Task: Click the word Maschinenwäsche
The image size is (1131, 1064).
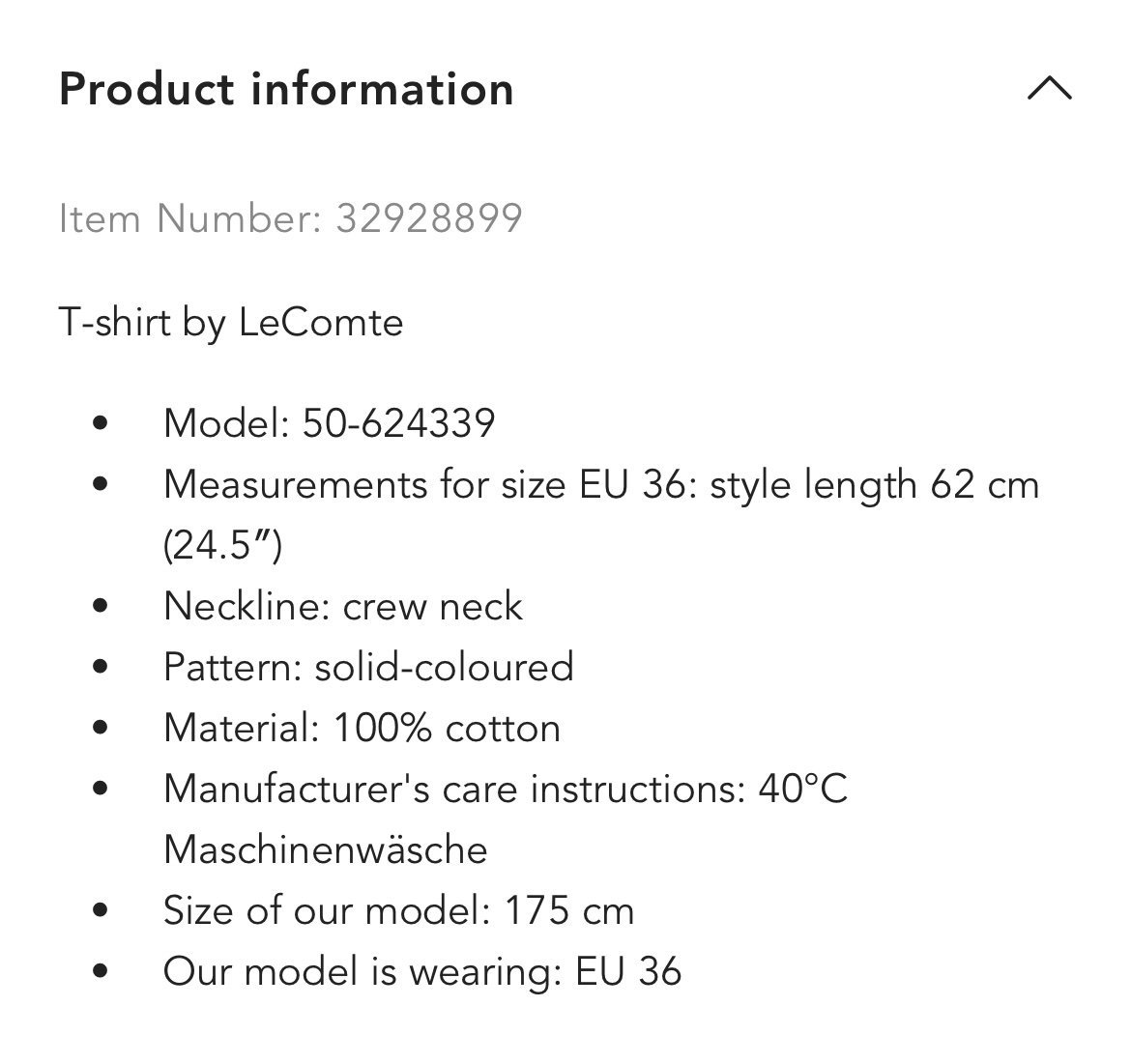Action: point(325,850)
